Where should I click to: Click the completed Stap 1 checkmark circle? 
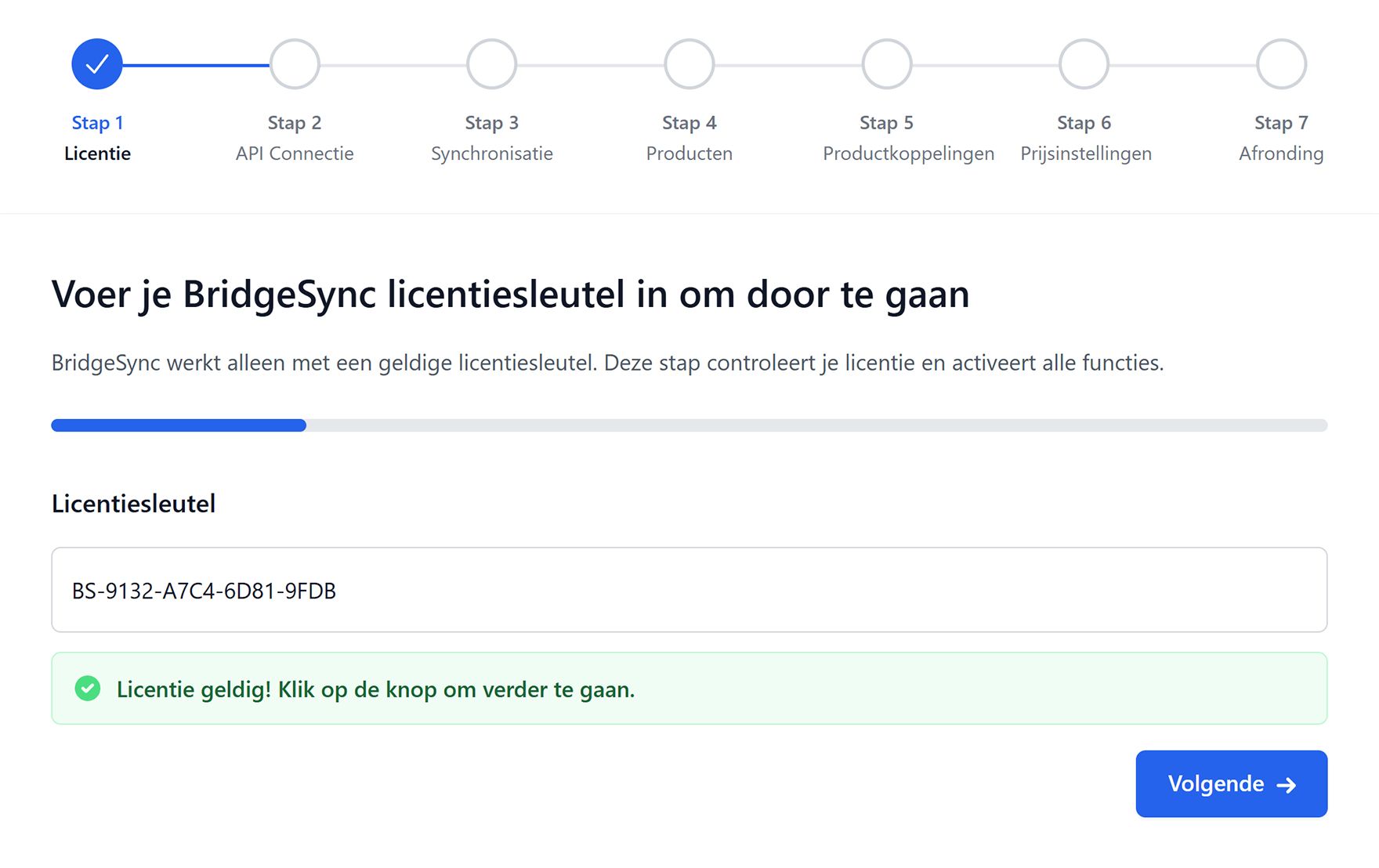[x=97, y=64]
